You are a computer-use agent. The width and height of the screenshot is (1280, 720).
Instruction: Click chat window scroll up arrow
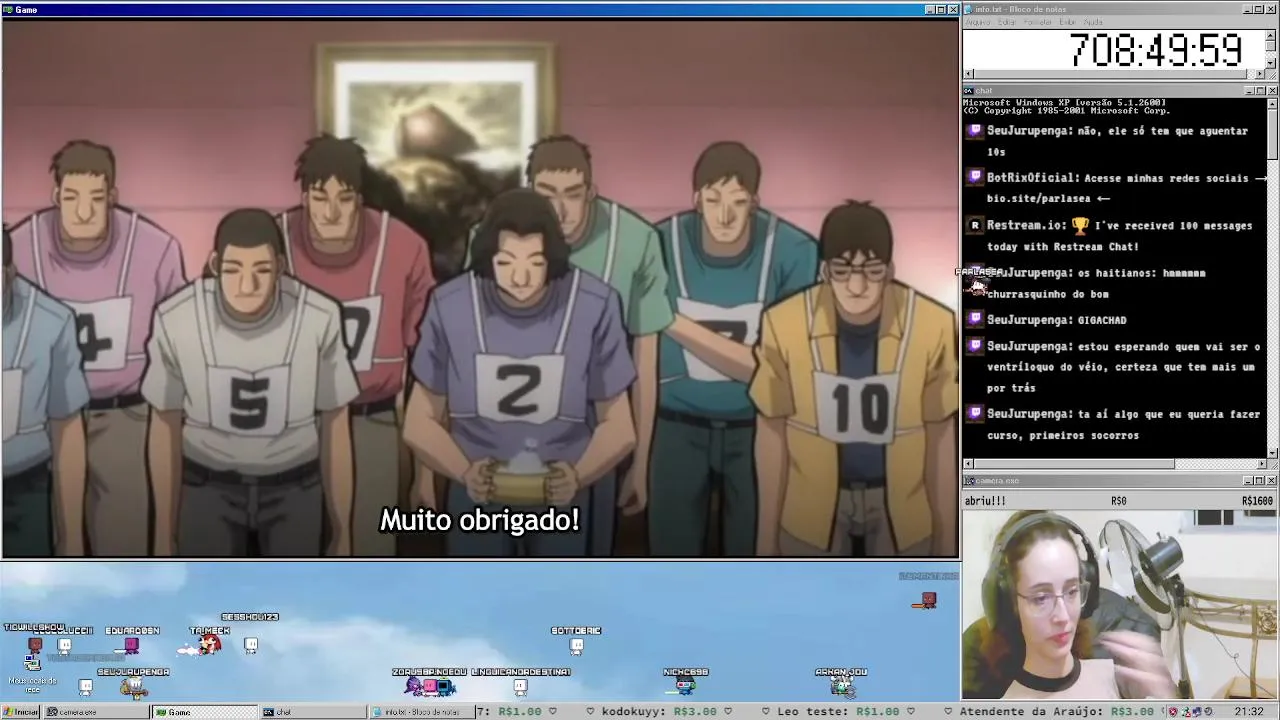(1272, 103)
